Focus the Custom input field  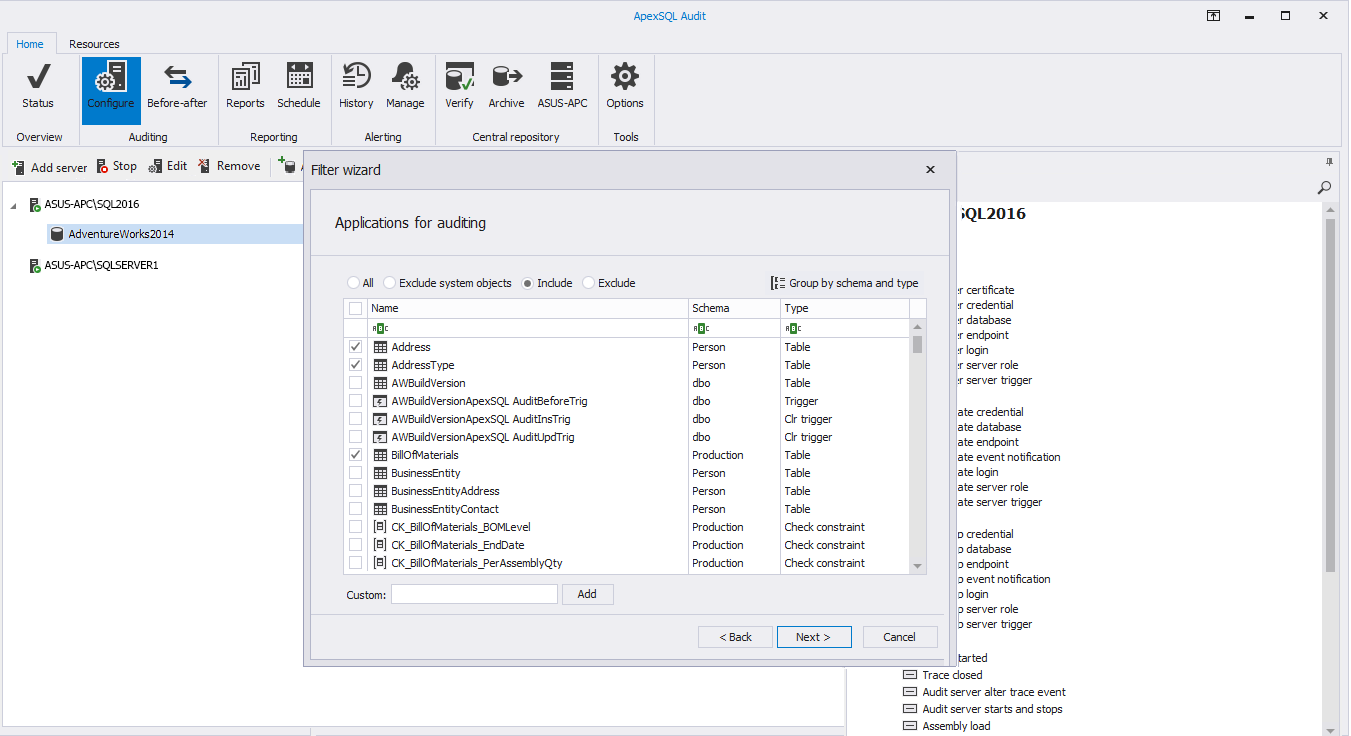point(474,594)
